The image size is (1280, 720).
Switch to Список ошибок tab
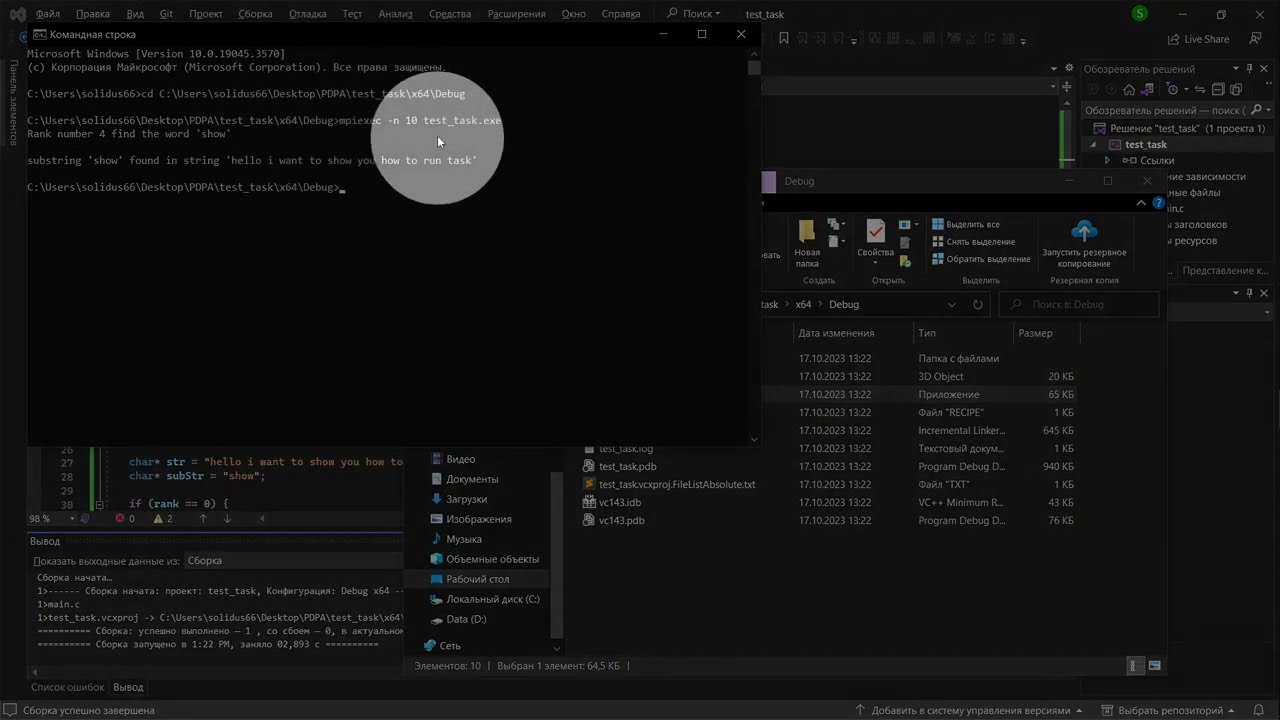tap(67, 687)
